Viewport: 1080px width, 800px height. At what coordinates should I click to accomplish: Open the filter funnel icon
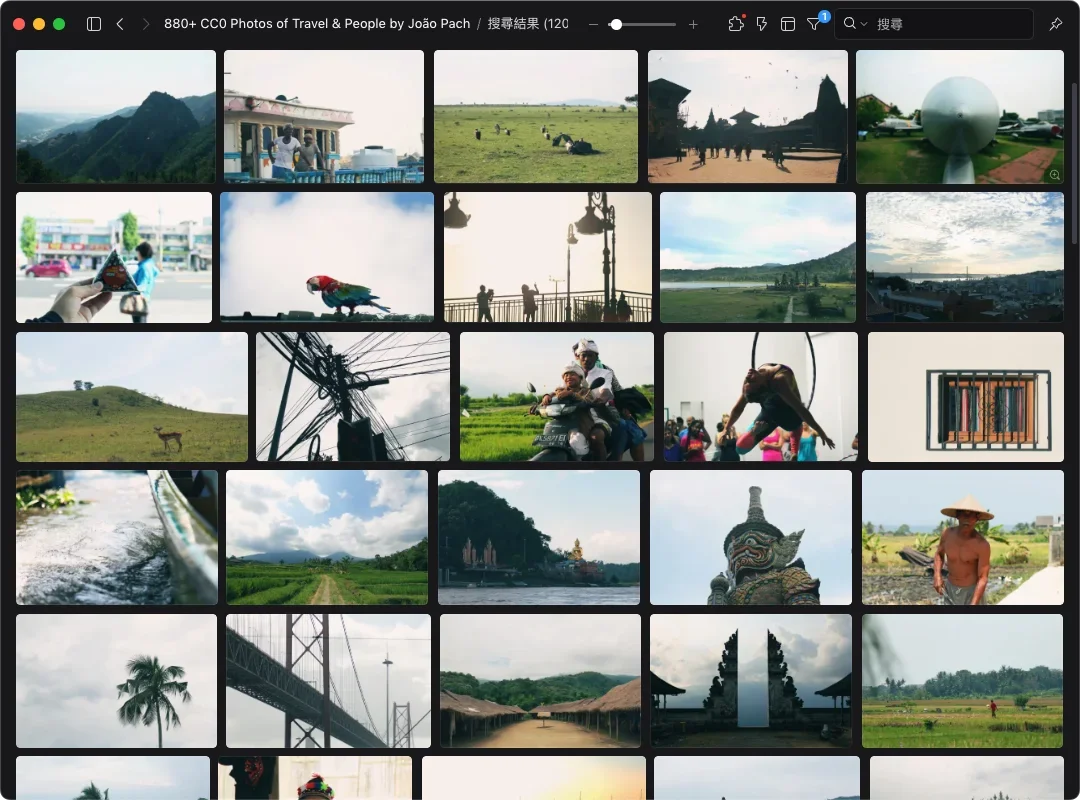(x=814, y=24)
